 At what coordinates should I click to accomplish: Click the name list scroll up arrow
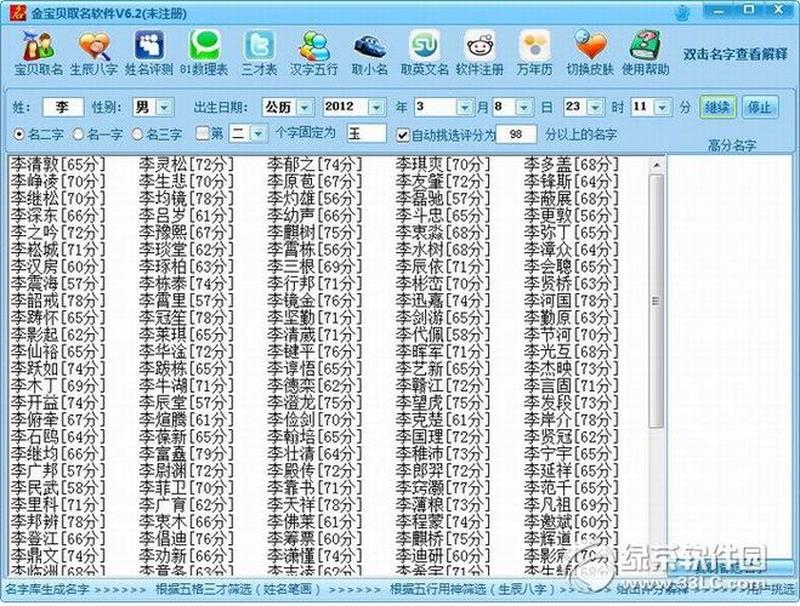pyautogui.click(x=657, y=165)
